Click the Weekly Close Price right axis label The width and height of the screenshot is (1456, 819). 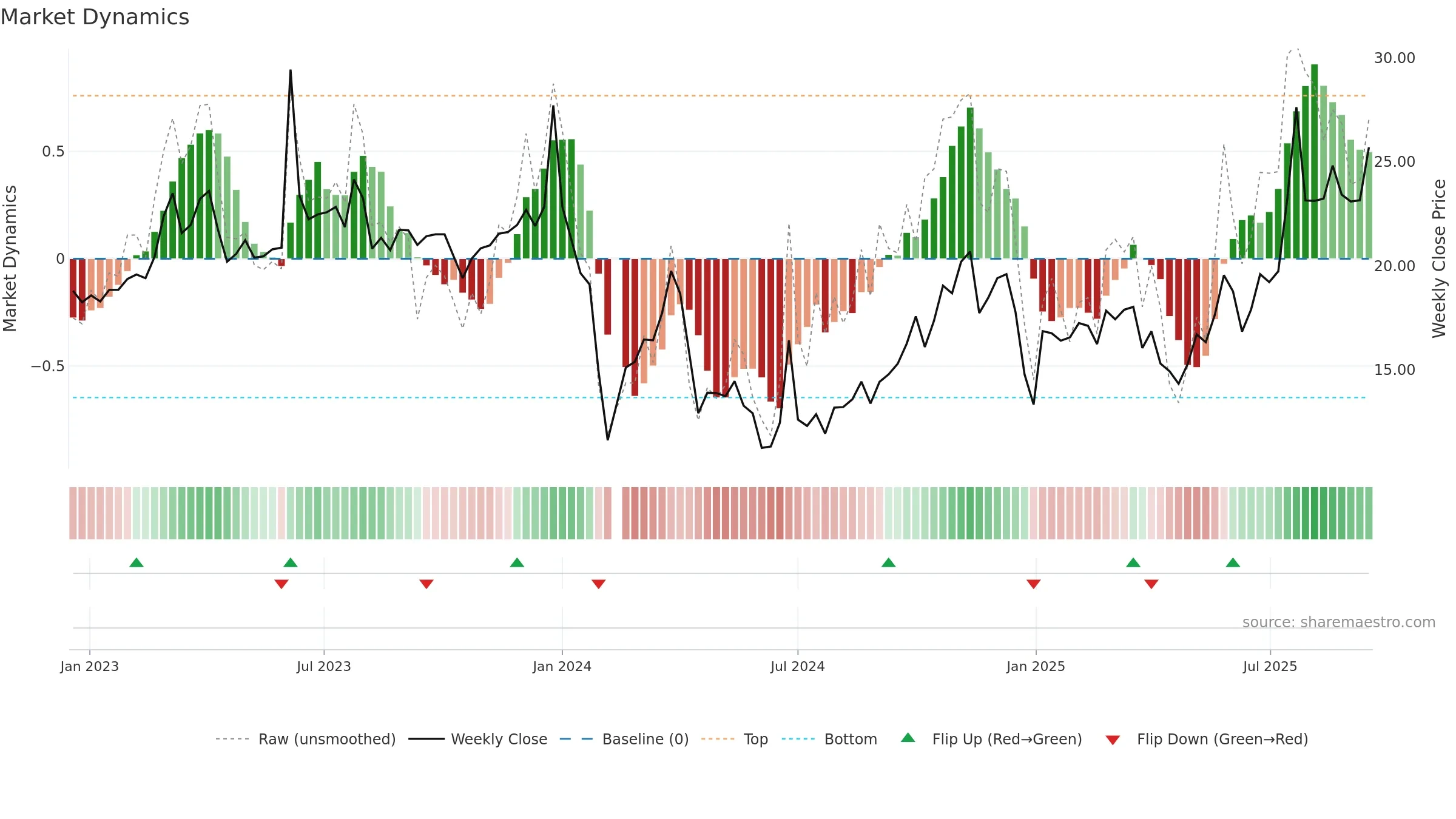pyautogui.click(x=1439, y=258)
